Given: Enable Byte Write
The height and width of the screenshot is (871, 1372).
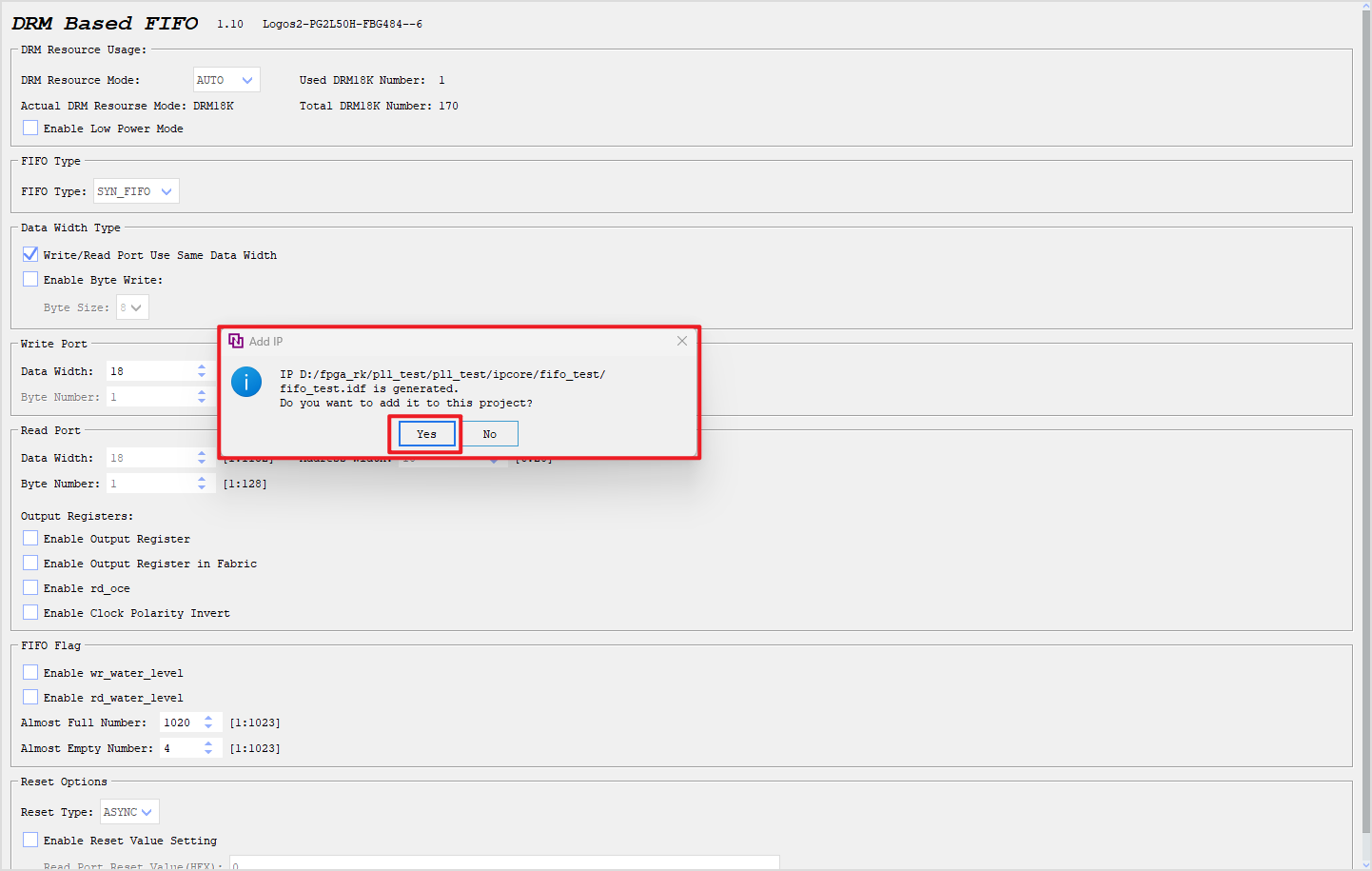Looking at the screenshot, I should tap(29, 278).
